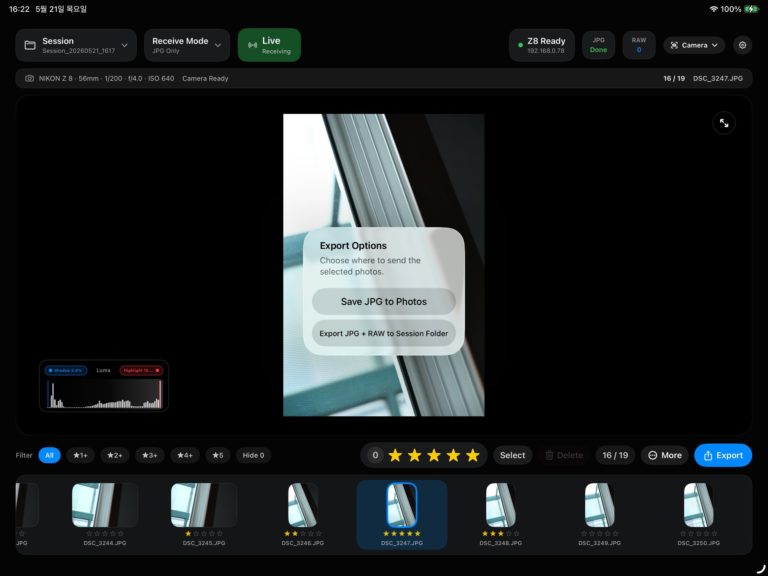Click the chevron on Receive Mode button
Image resolution: width=768 pixels, height=576 pixels.
click(218, 45)
